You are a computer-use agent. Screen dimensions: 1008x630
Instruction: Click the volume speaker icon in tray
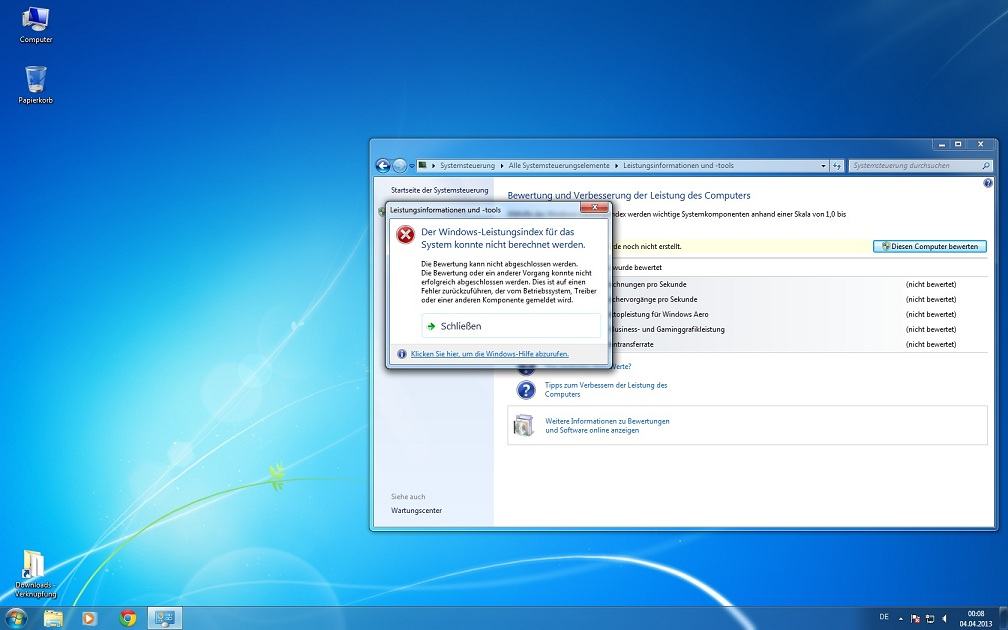point(944,618)
